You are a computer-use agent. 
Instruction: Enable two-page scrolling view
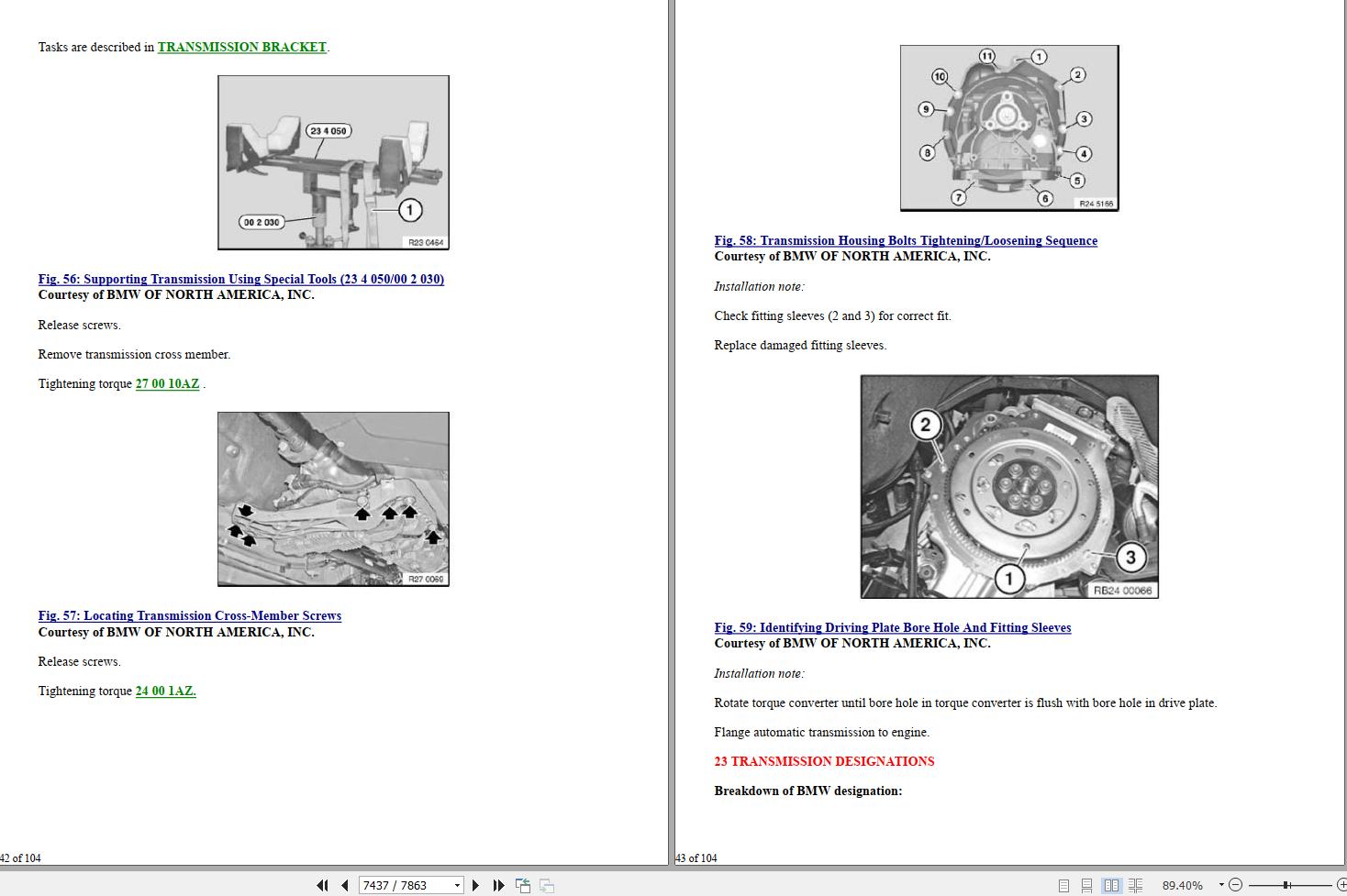coord(1134,885)
